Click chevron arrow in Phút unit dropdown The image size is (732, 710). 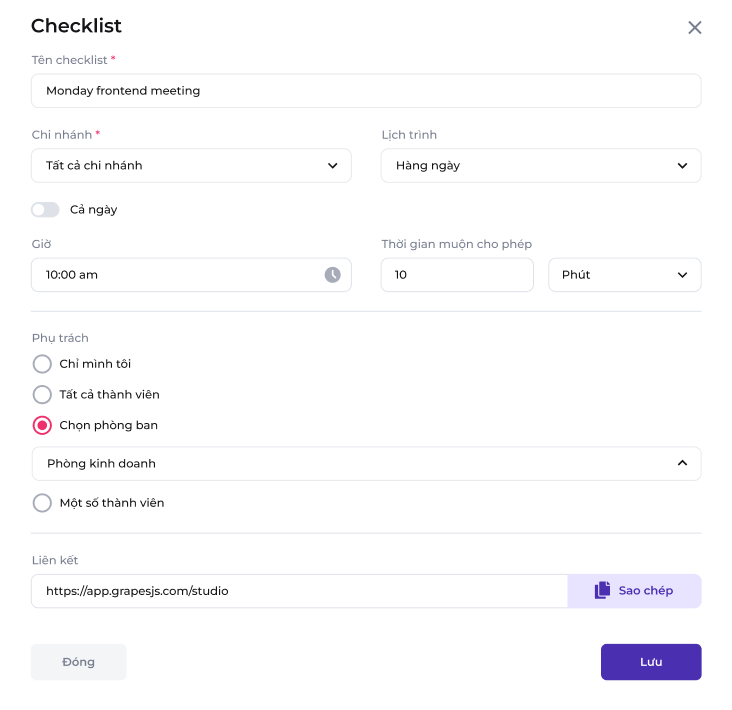coord(682,275)
